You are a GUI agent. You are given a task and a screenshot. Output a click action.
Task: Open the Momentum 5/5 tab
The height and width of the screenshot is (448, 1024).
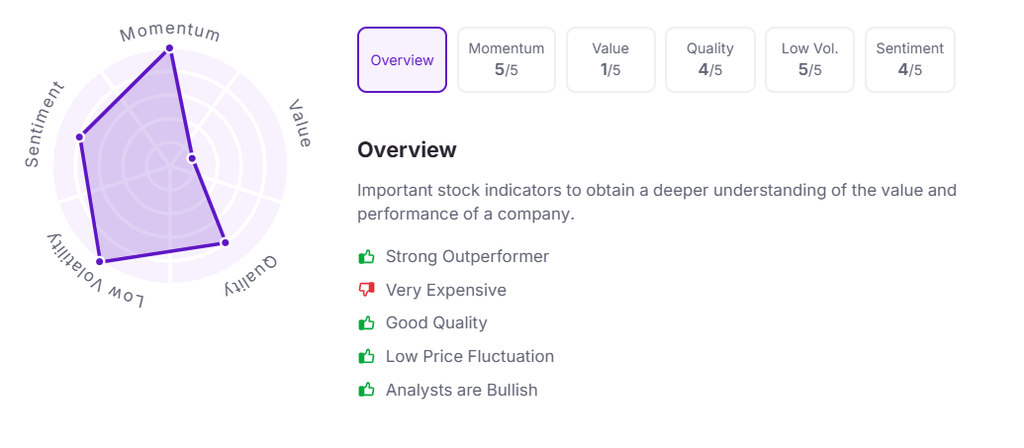pyautogui.click(x=506, y=60)
